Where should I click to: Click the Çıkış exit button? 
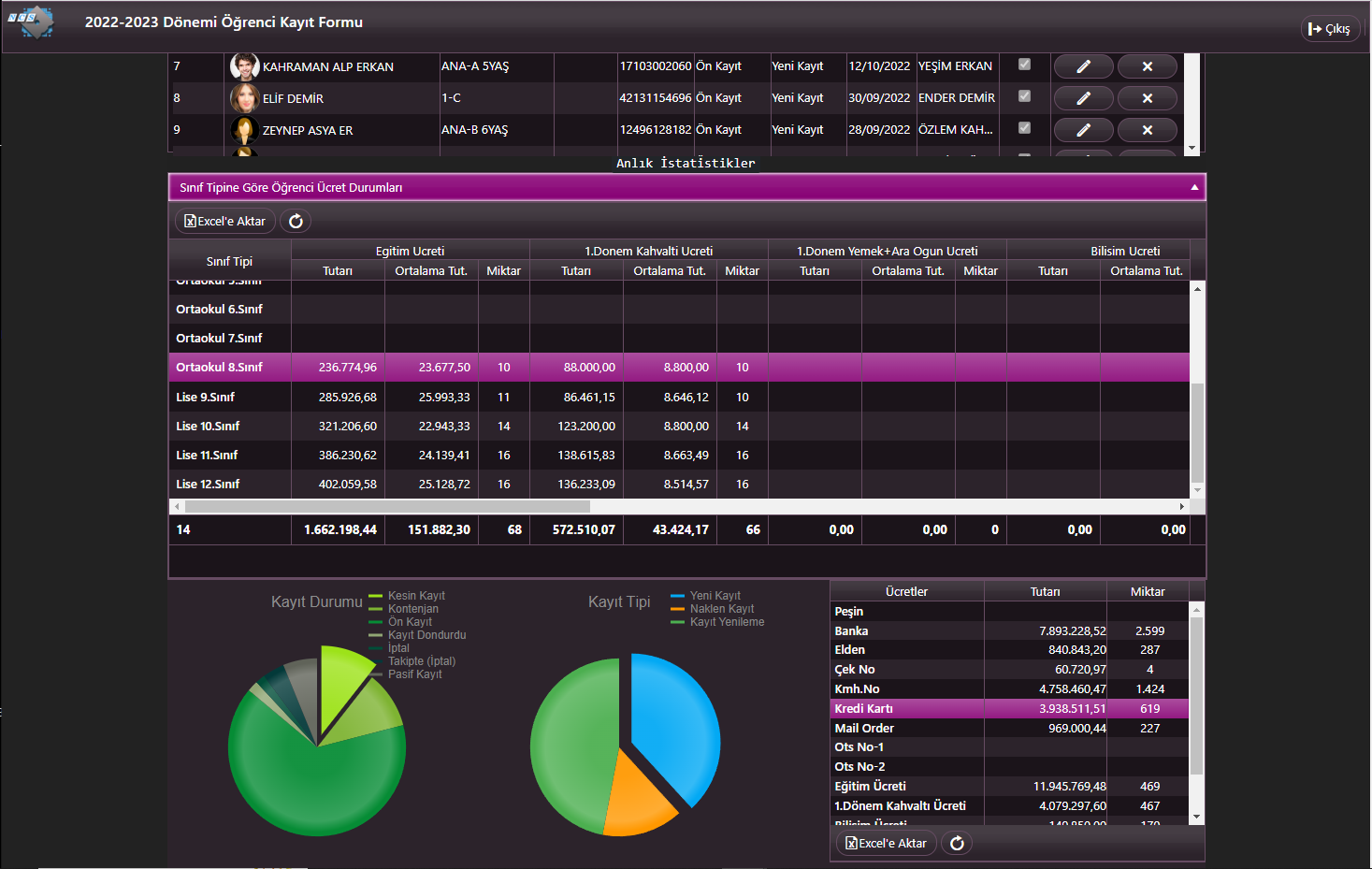[1329, 29]
